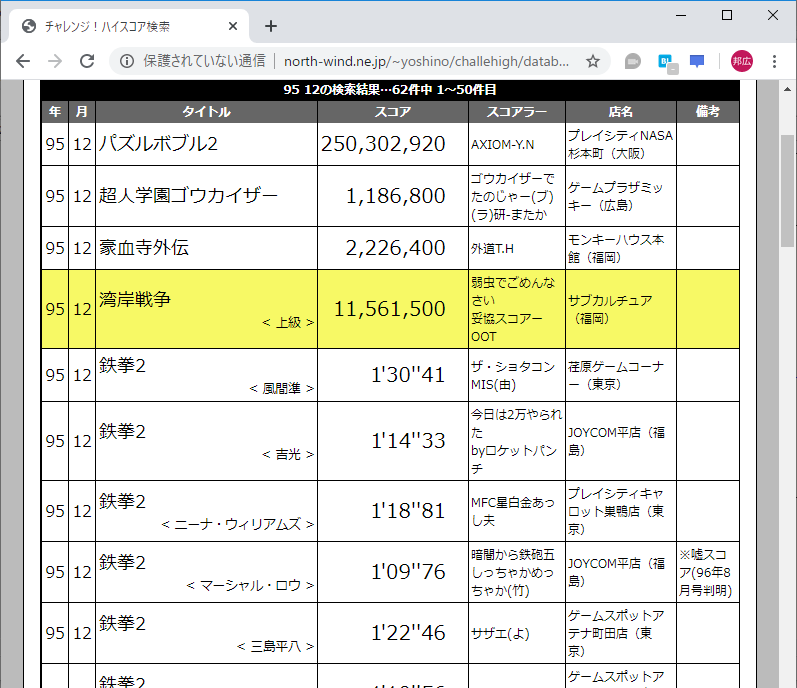797x688 pixels.
Task: Click the ※嘘スコア remark note
Action: pyautogui.click(x=706, y=573)
